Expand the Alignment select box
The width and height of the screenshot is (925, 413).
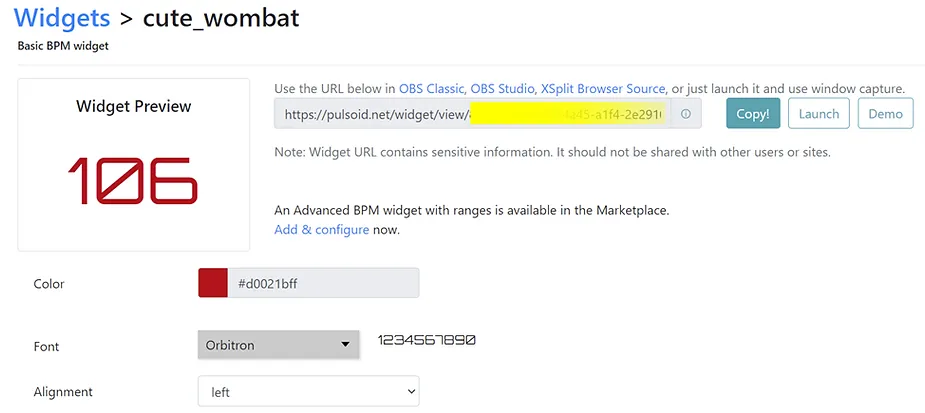[309, 392]
